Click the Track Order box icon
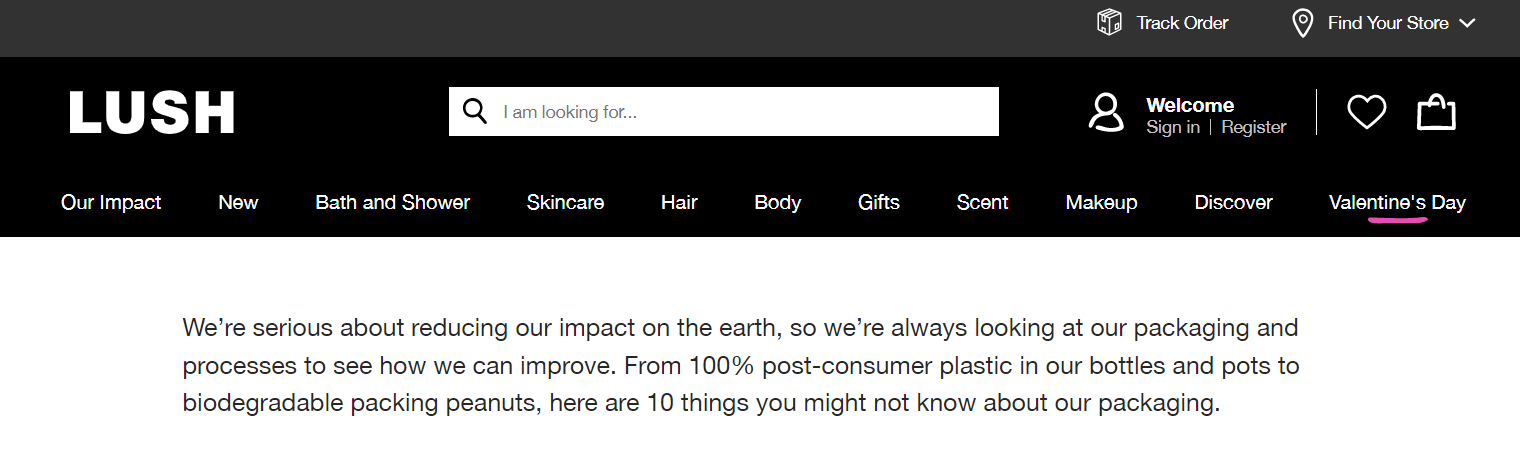The height and width of the screenshot is (453, 1520). [x=1109, y=23]
